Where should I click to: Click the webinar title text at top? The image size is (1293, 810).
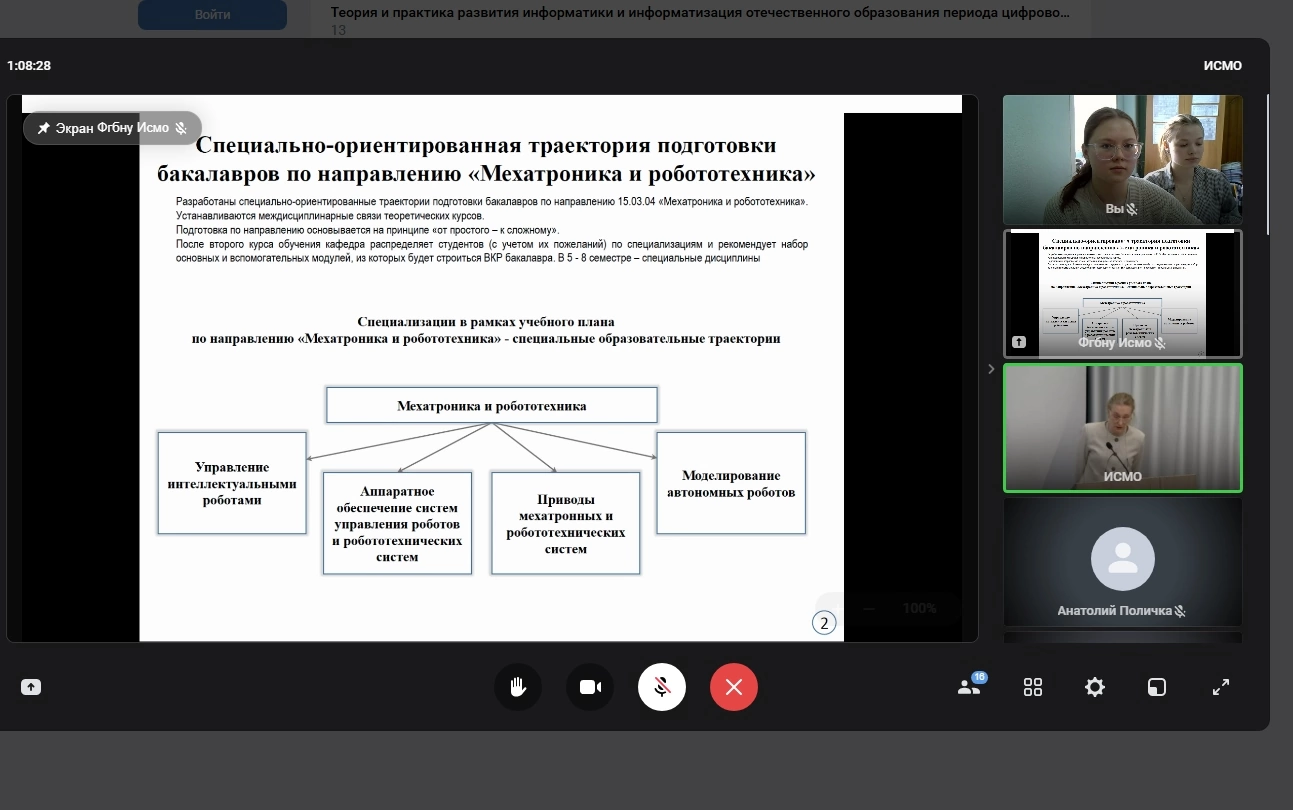pyautogui.click(x=700, y=13)
